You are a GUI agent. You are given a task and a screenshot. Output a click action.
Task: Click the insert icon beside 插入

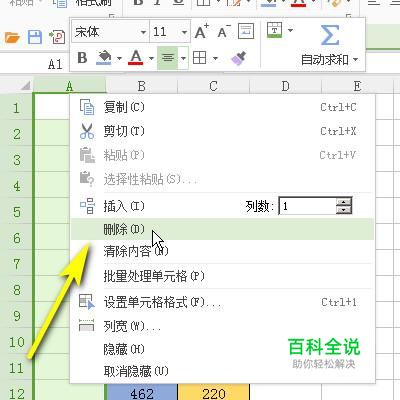[x=87, y=206]
